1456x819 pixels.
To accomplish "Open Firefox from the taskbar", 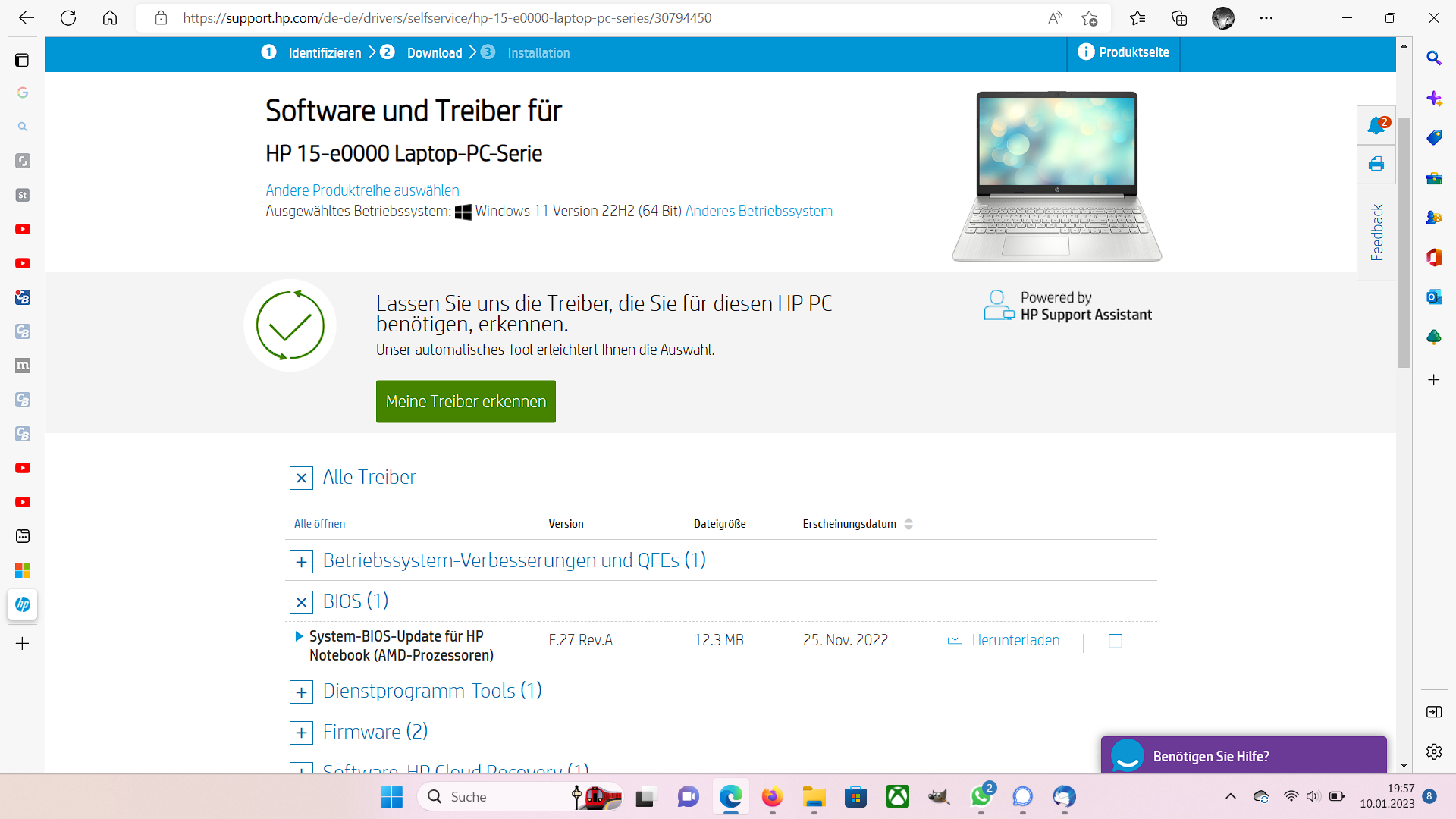I will pos(772,796).
